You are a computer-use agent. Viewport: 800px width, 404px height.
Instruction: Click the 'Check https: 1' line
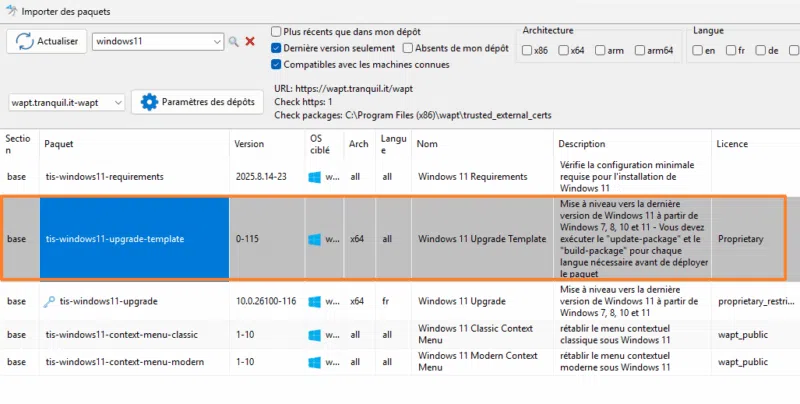pyautogui.click(x=303, y=102)
